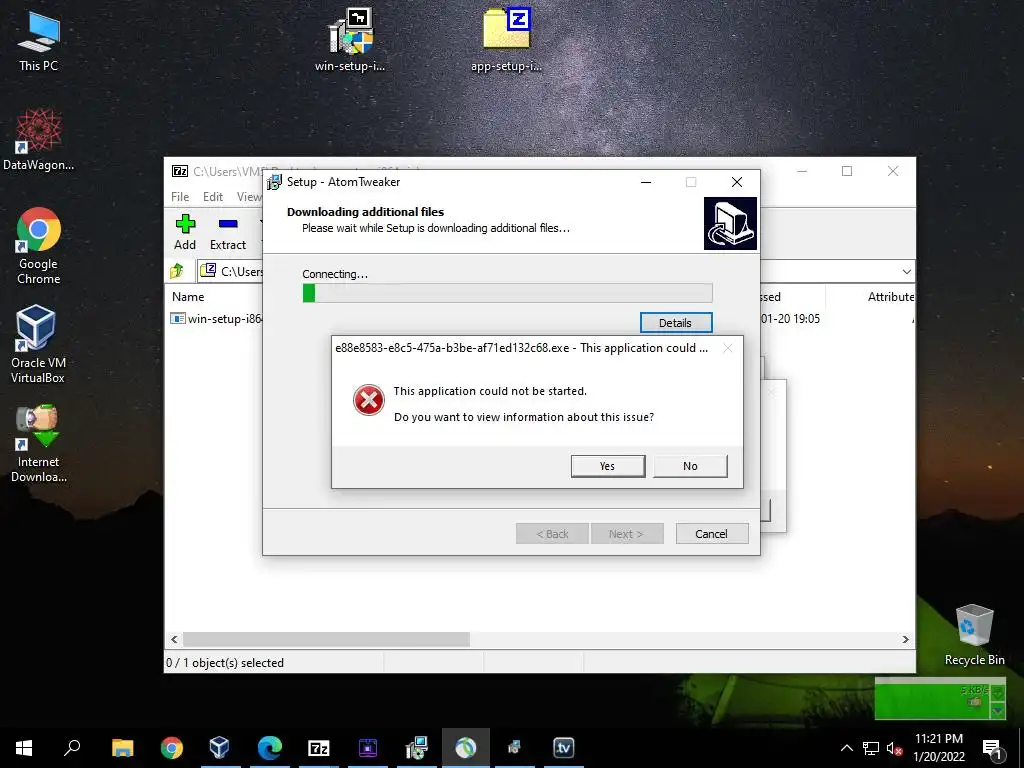Select the DataWagon desktop shortcut
This screenshot has height=768, width=1024.
coord(39,140)
